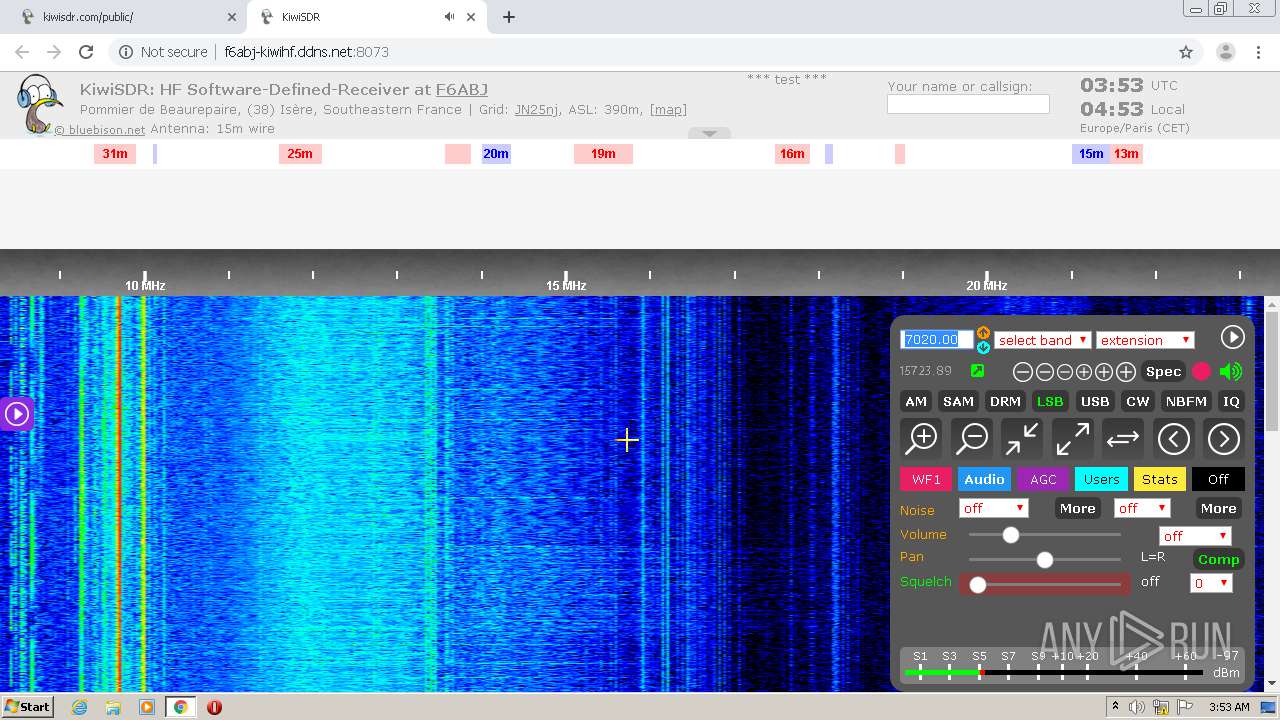Reload the KiwiSDR page
The width and height of the screenshot is (1280, 720).
(x=86, y=52)
